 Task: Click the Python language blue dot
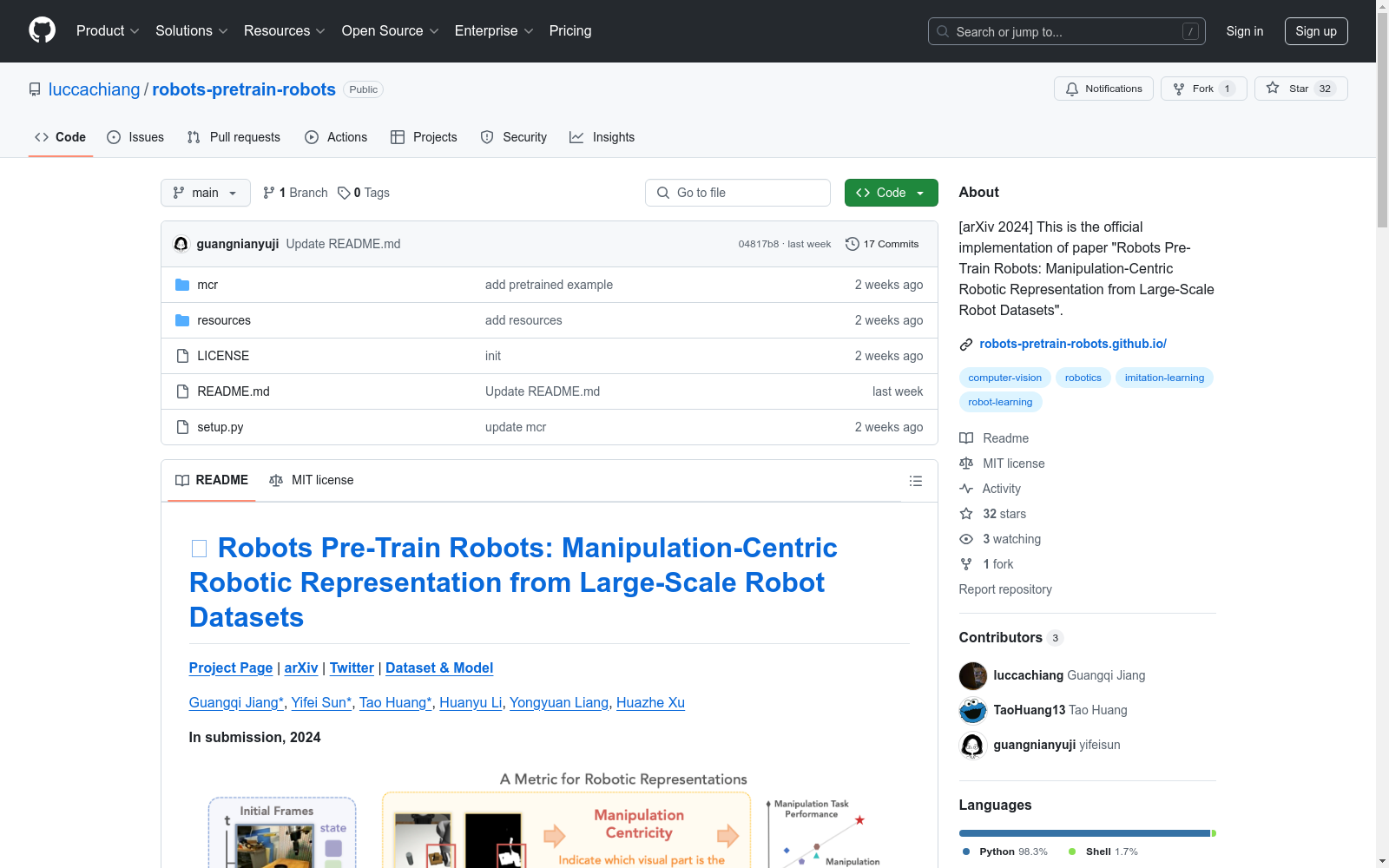point(966,852)
